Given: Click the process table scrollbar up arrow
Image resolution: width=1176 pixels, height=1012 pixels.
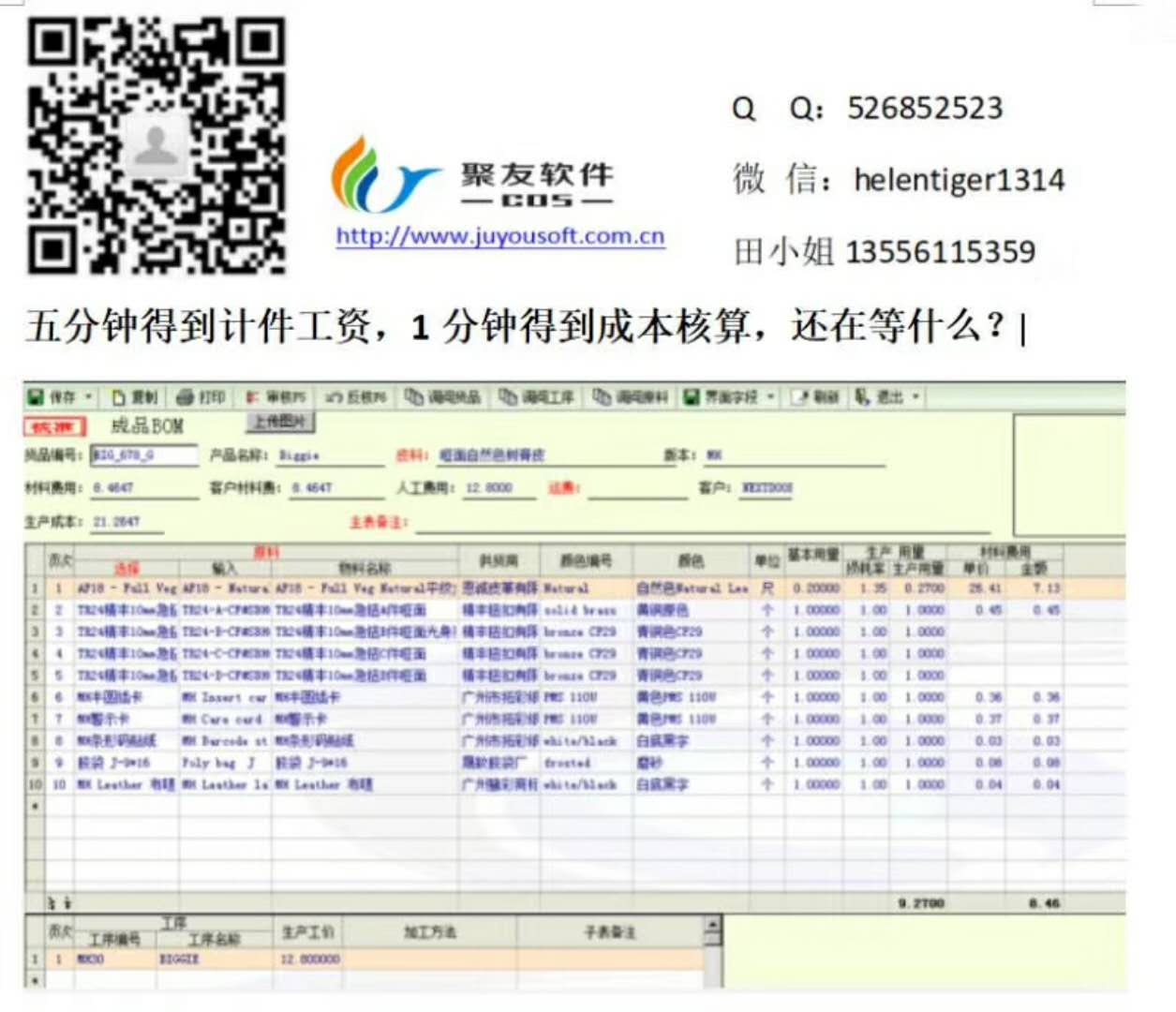Looking at the screenshot, I should pos(713,926).
